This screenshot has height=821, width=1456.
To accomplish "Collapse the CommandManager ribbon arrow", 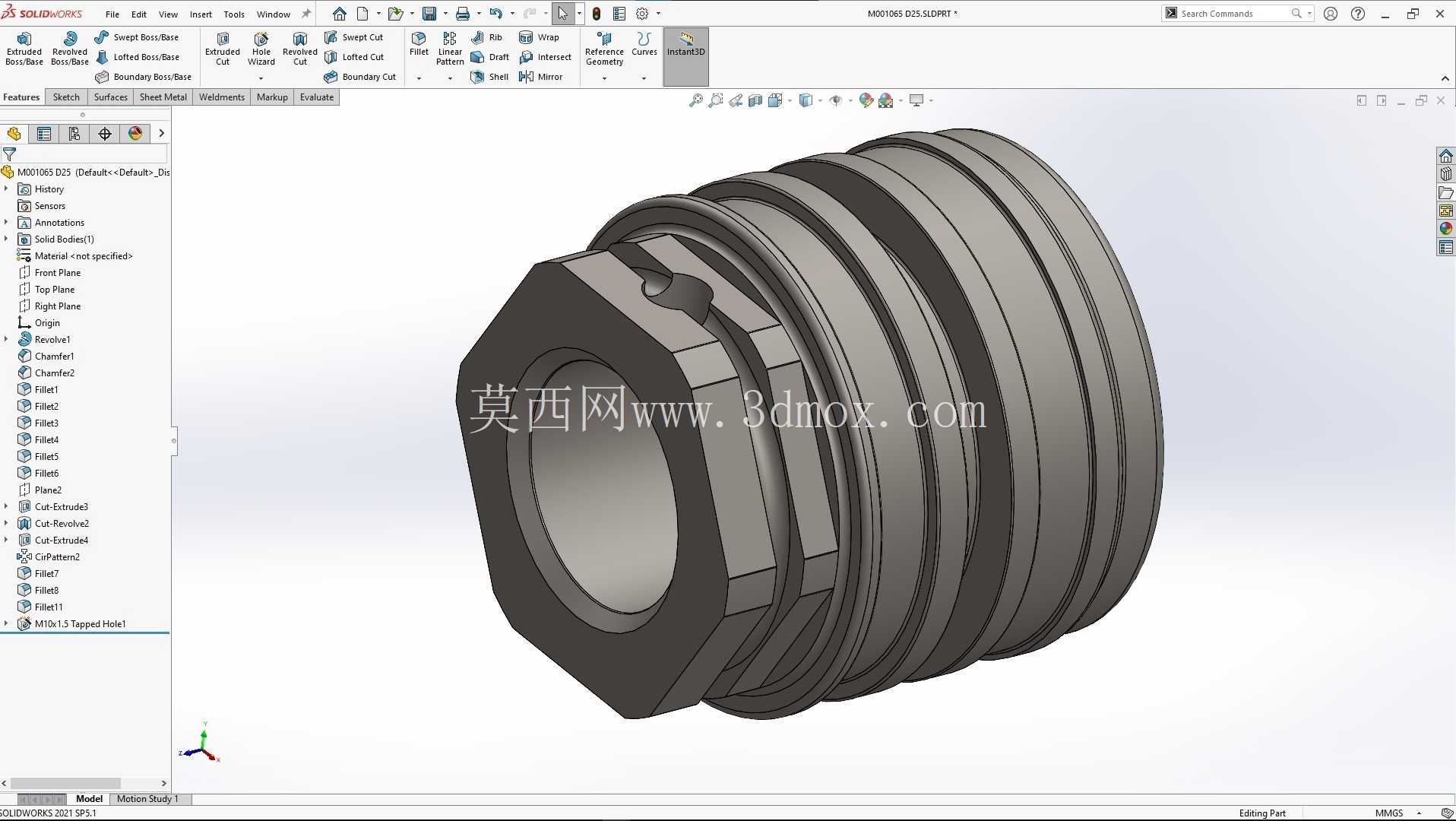I will pos(1445,78).
